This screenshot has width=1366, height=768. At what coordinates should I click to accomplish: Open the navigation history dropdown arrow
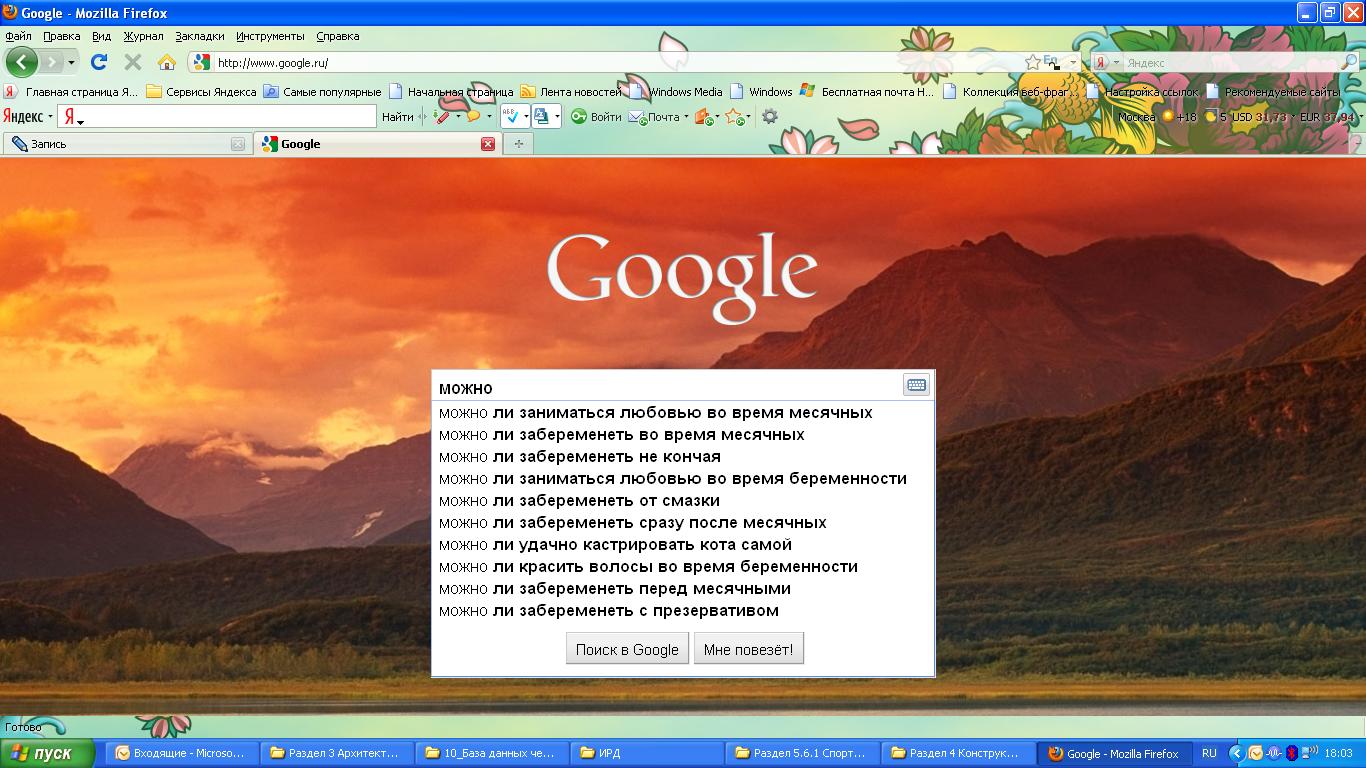(x=71, y=62)
